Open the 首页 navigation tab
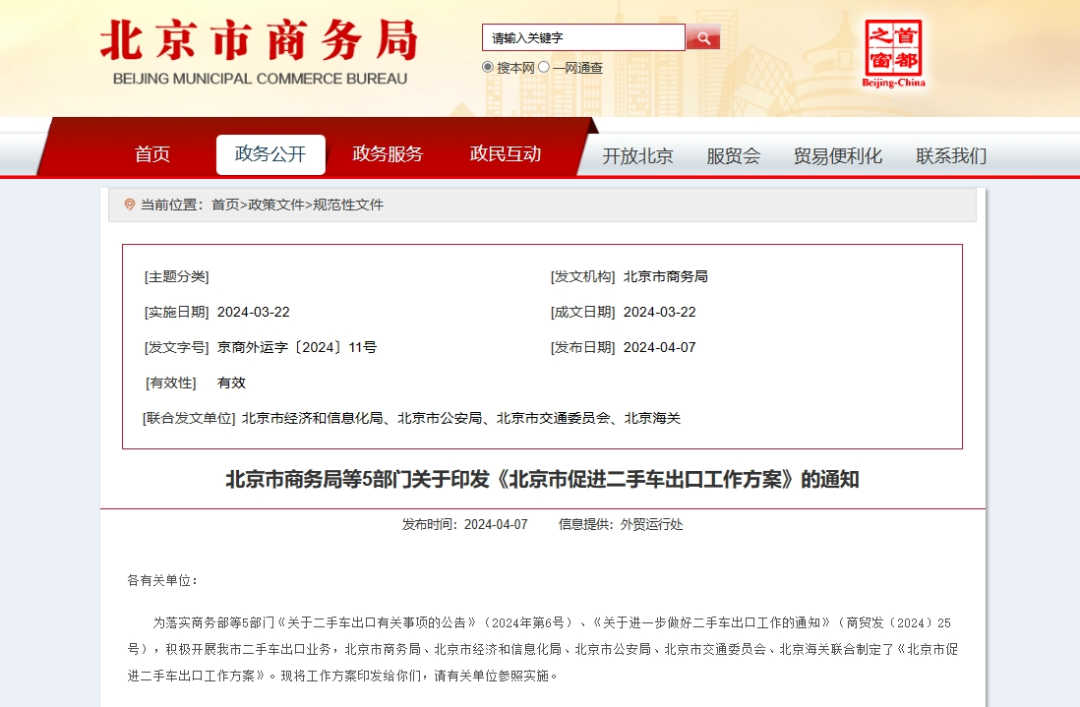This screenshot has width=1080, height=707. tap(153, 155)
